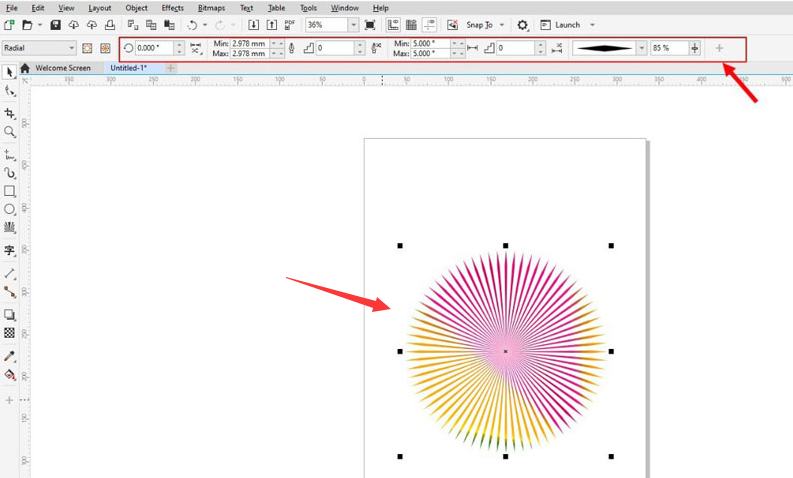Expand the Launch dropdown arrow
This screenshot has height=478, width=793.
(592, 25)
